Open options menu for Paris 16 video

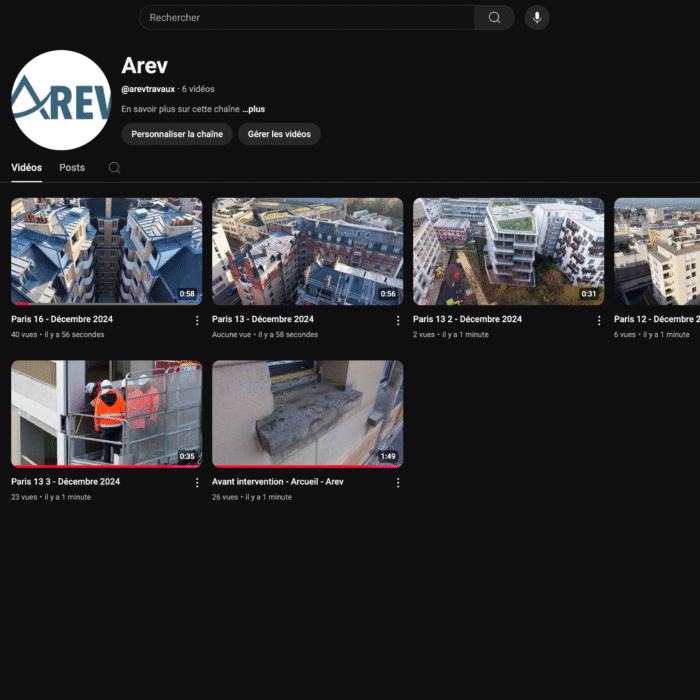197,320
